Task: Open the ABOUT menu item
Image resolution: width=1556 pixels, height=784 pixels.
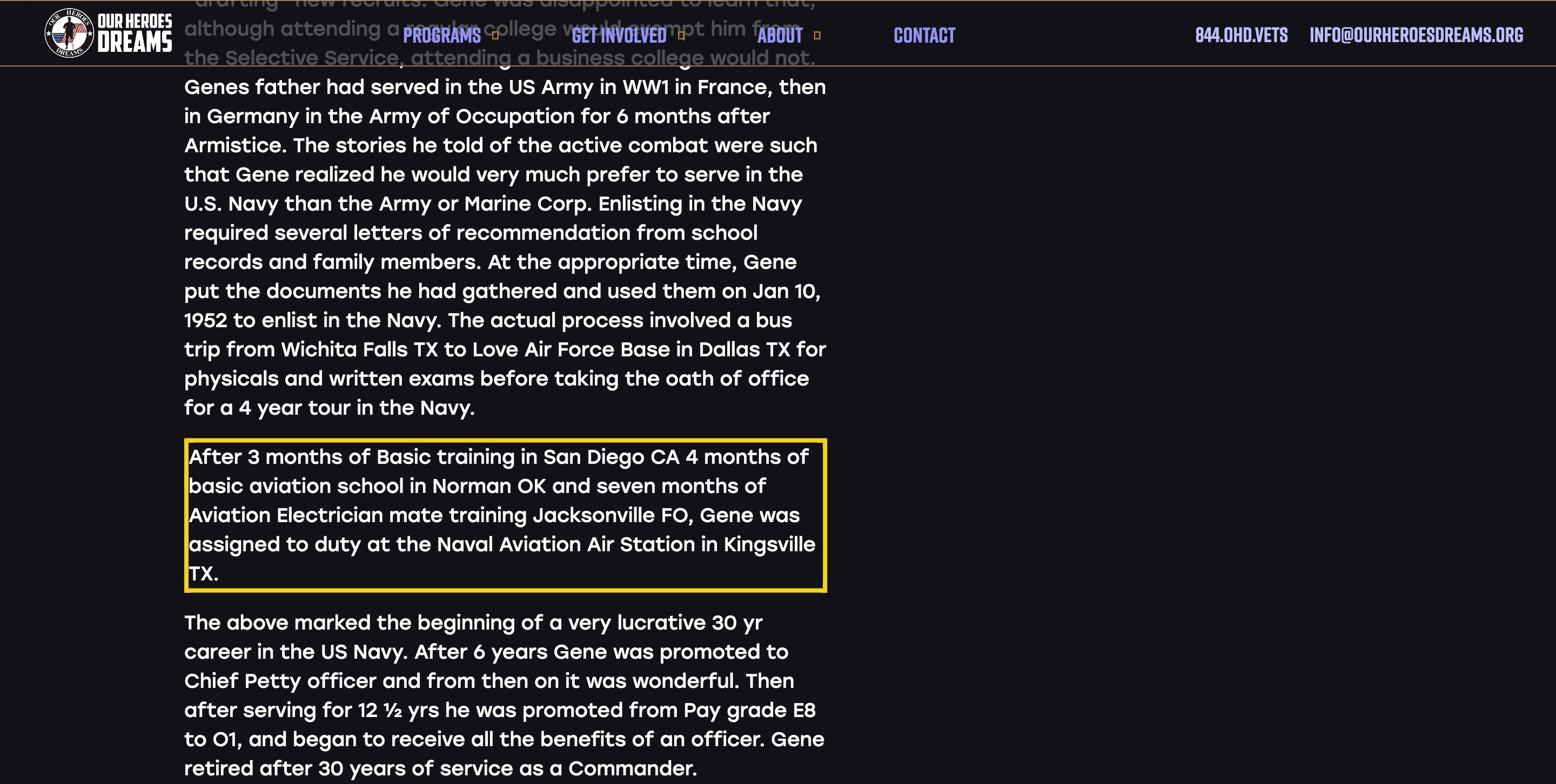Action: (780, 36)
